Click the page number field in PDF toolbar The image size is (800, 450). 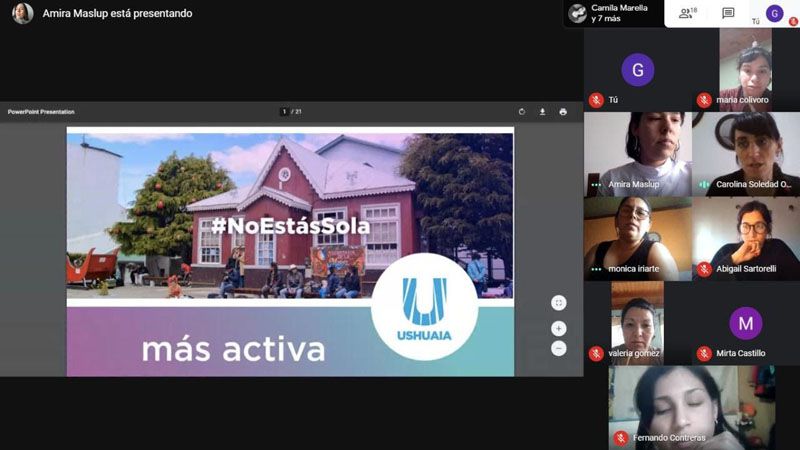click(x=285, y=112)
